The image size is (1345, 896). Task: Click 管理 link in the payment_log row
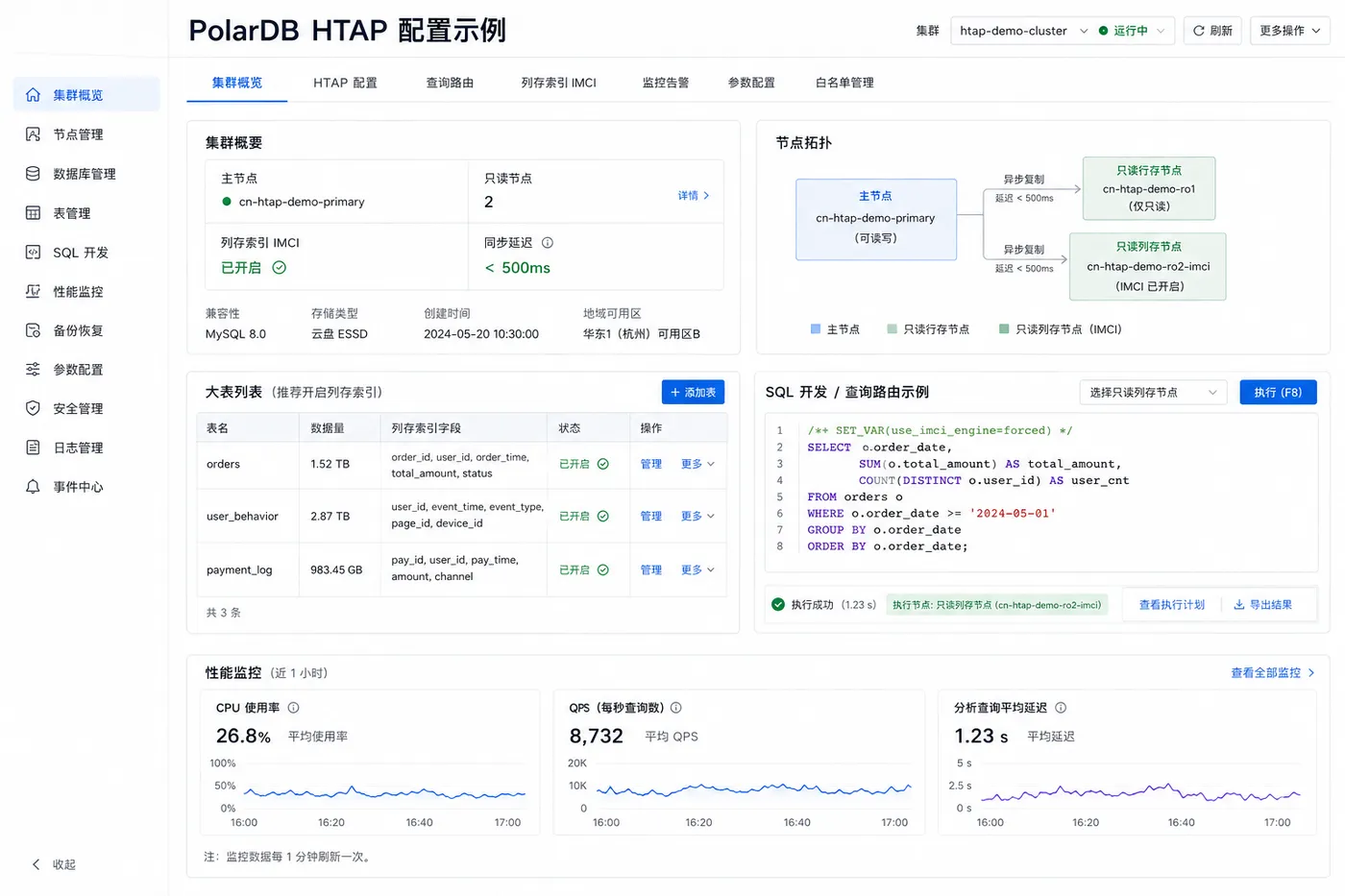pos(651,569)
